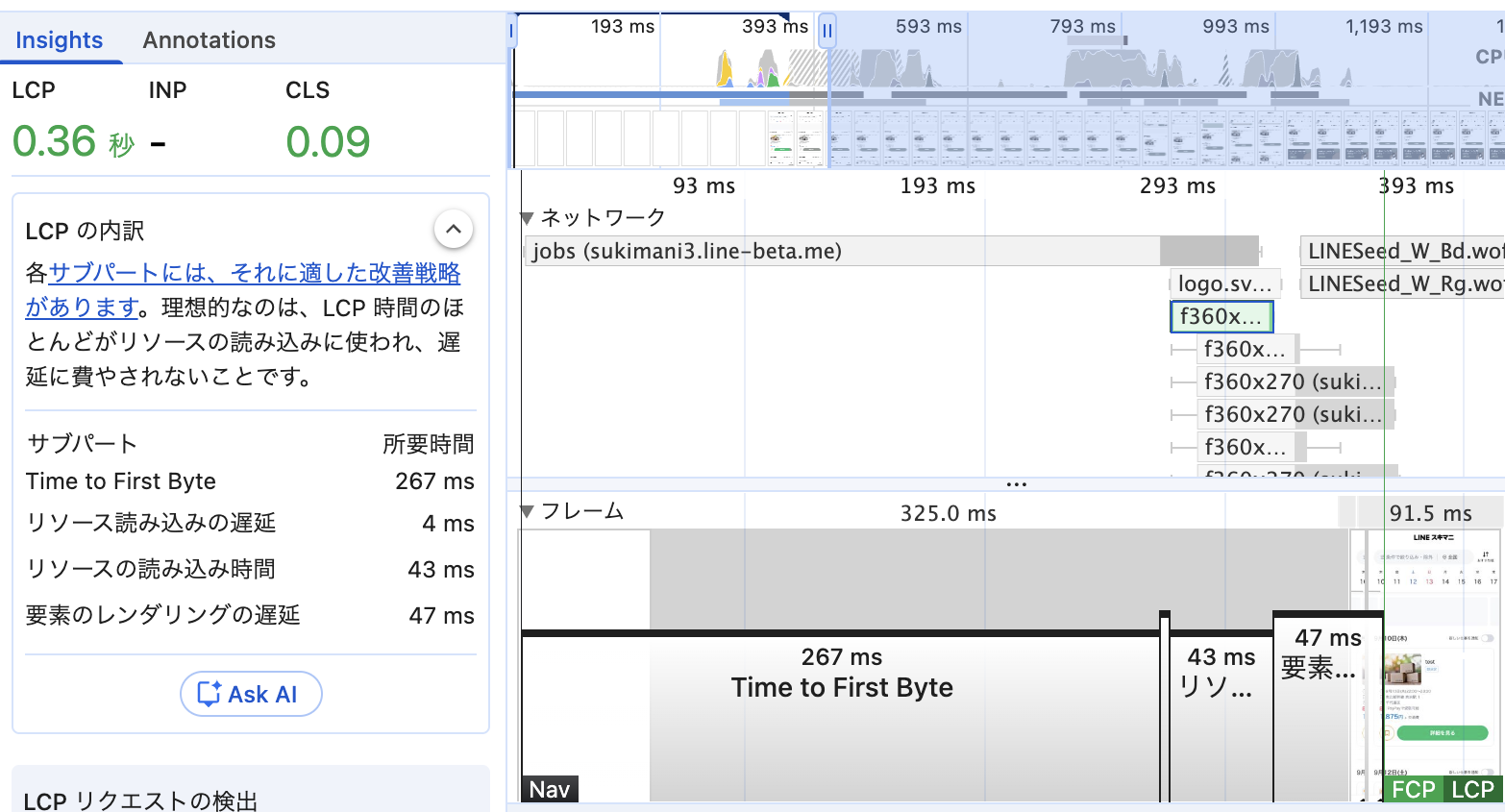Viewport: 1505px width, 812px height.
Task: Open the Annotations tab
Action: [x=210, y=40]
